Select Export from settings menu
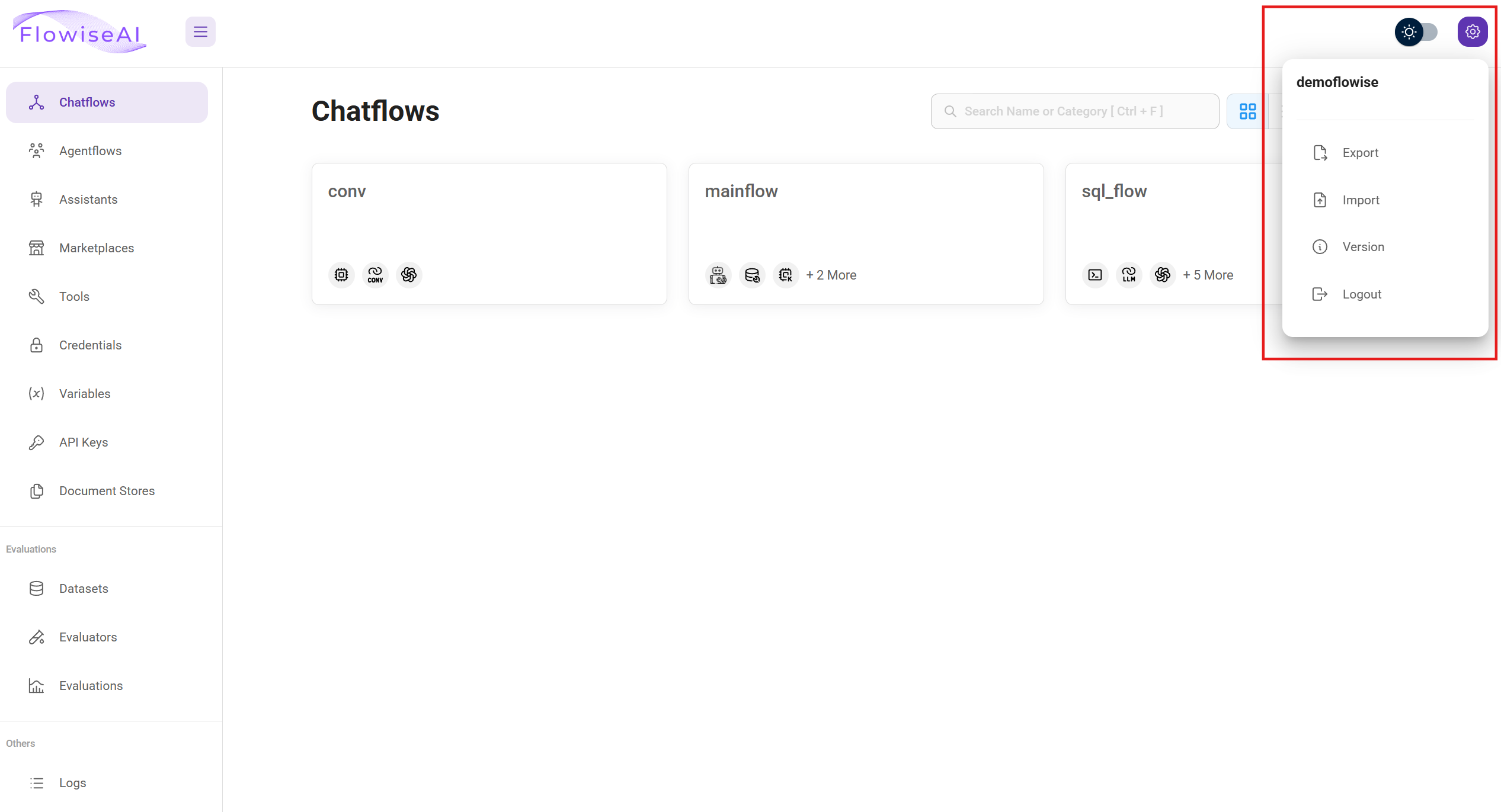1501x812 pixels. [x=1360, y=153]
